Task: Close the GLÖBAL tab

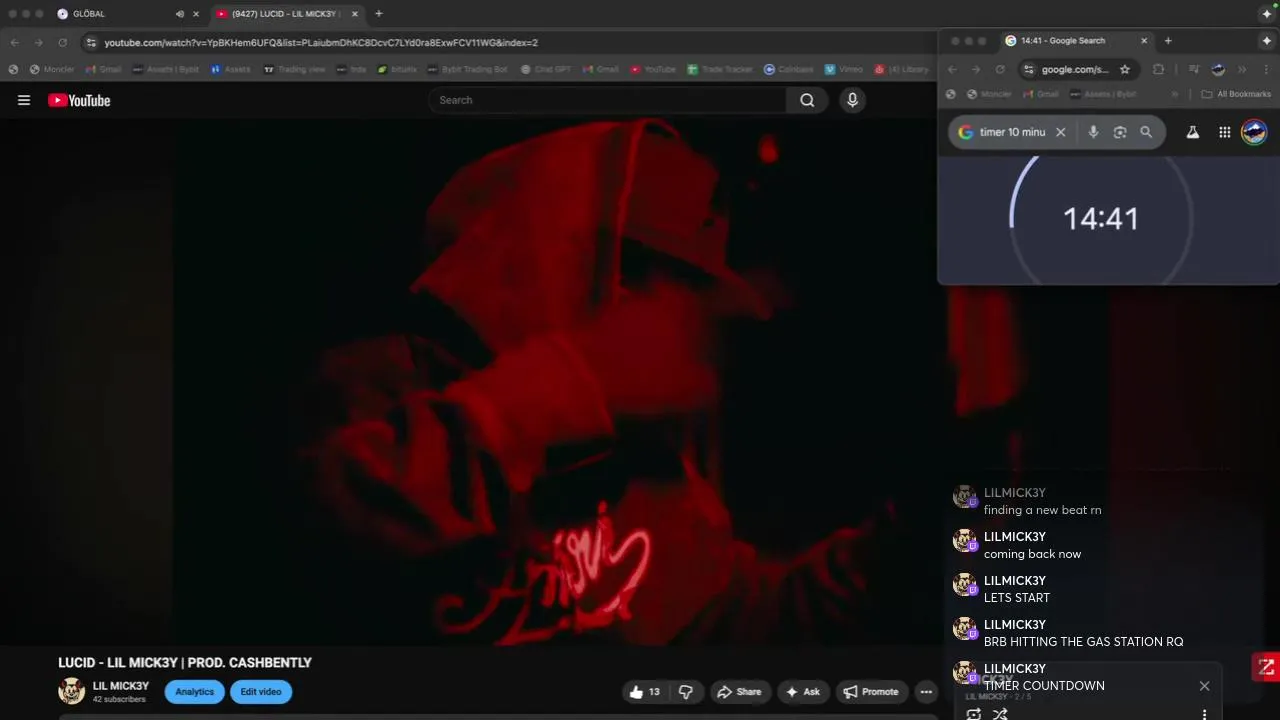Action: [x=196, y=14]
